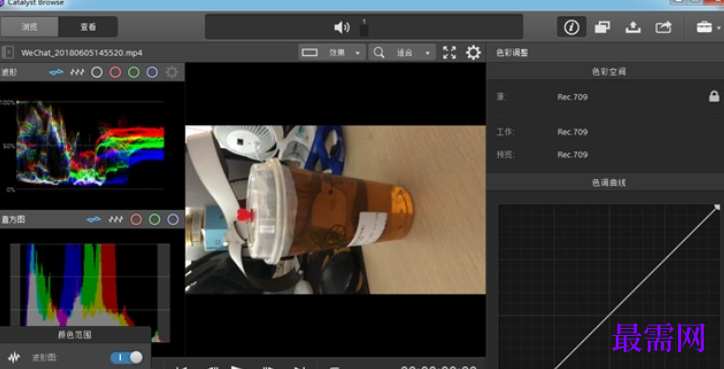
Task: Click the waveform icon beside 波形图
Action: (x=14, y=357)
